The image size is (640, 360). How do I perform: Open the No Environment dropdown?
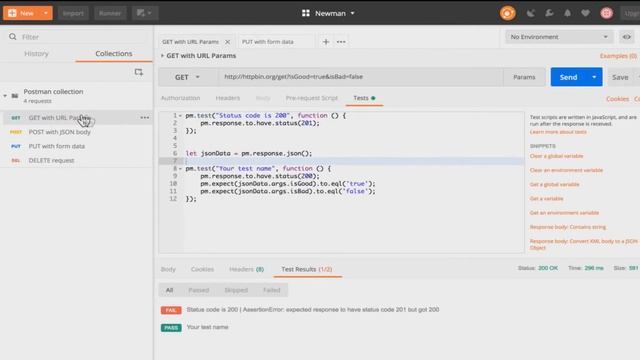point(559,37)
